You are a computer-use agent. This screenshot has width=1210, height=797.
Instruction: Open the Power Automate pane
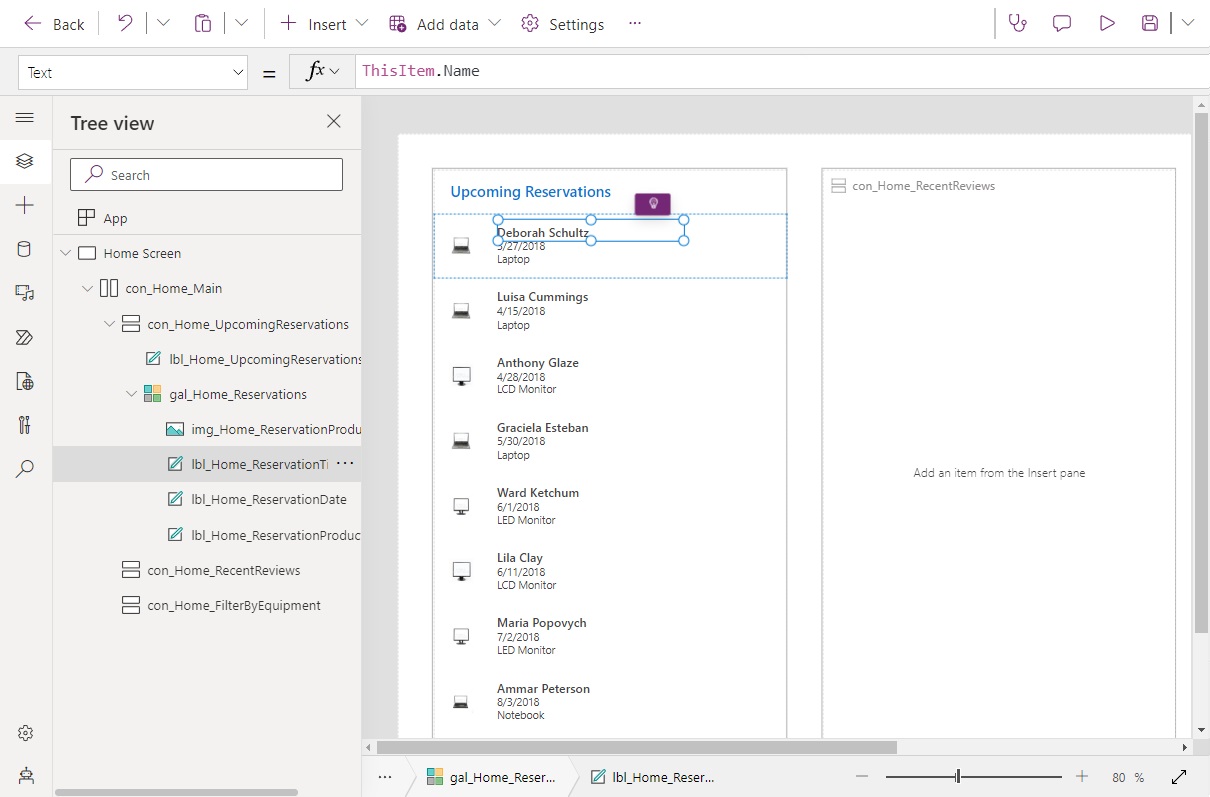point(25,337)
